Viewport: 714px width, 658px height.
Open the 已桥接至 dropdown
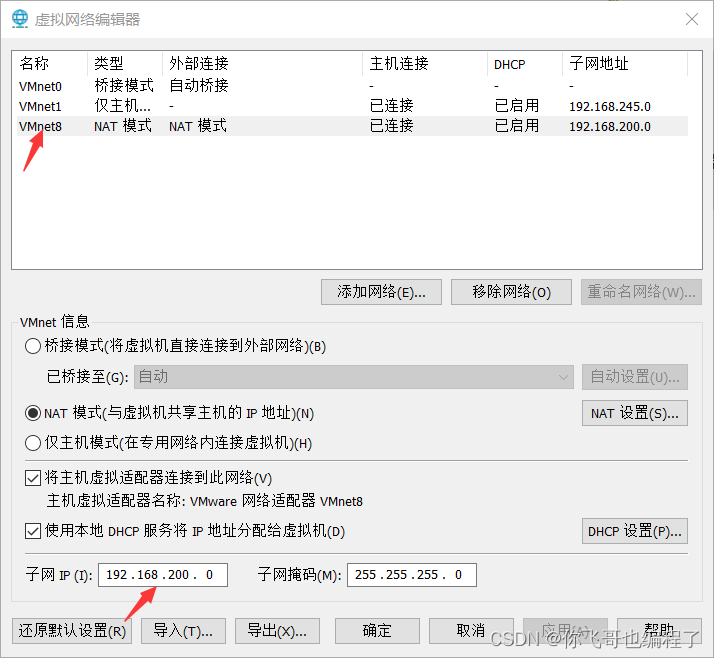[x=354, y=377]
